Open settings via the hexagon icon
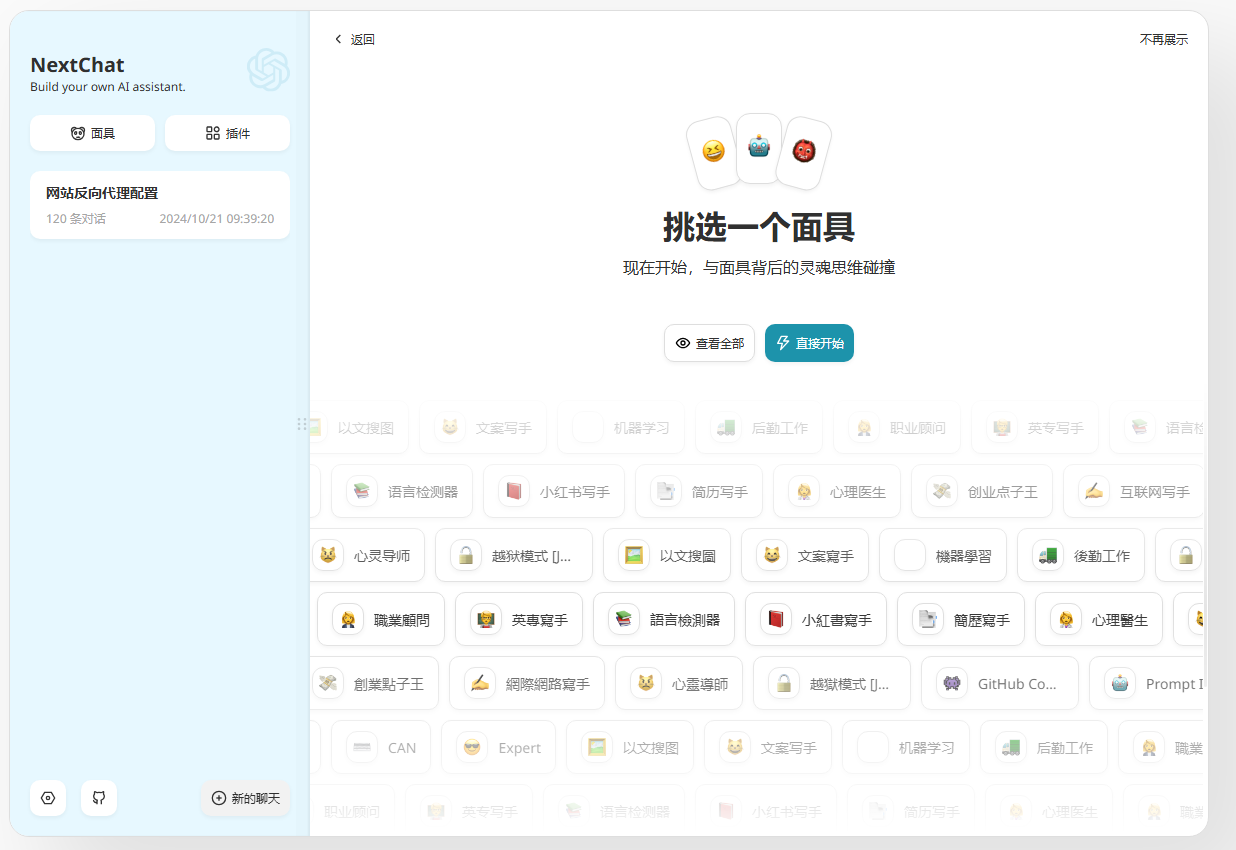 pyautogui.click(x=48, y=798)
